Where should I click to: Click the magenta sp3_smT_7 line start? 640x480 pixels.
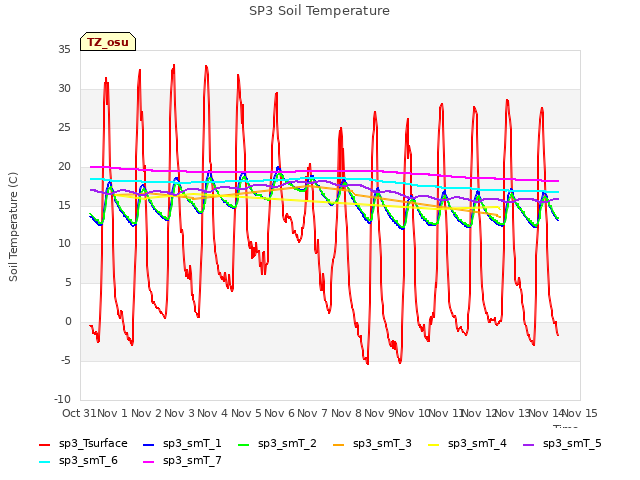91,167
